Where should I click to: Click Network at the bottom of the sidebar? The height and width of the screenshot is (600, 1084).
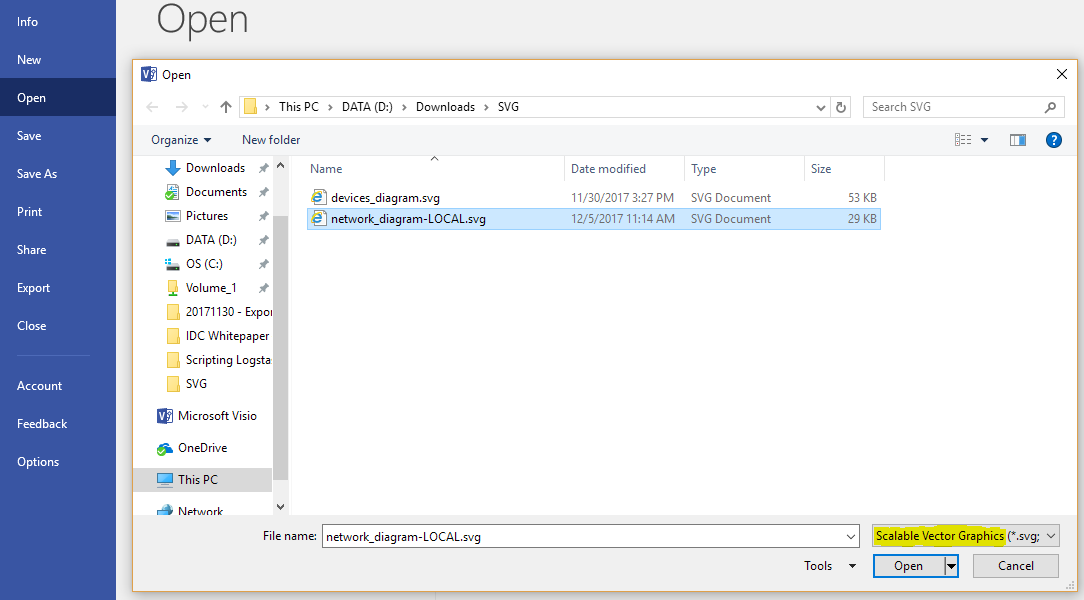[200, 511]
